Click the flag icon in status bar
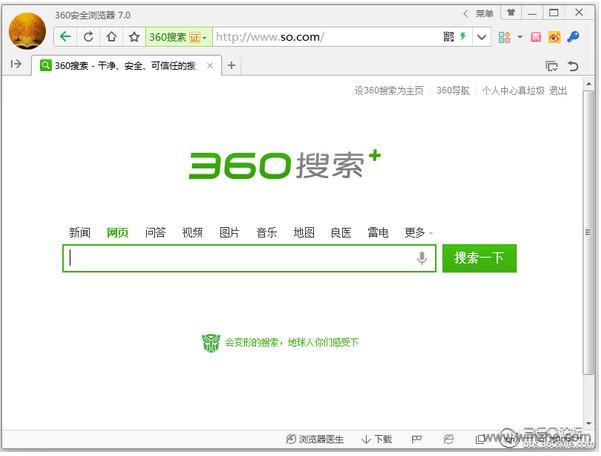This screenshot has width=601, height=456. click(x=417, y=439)
